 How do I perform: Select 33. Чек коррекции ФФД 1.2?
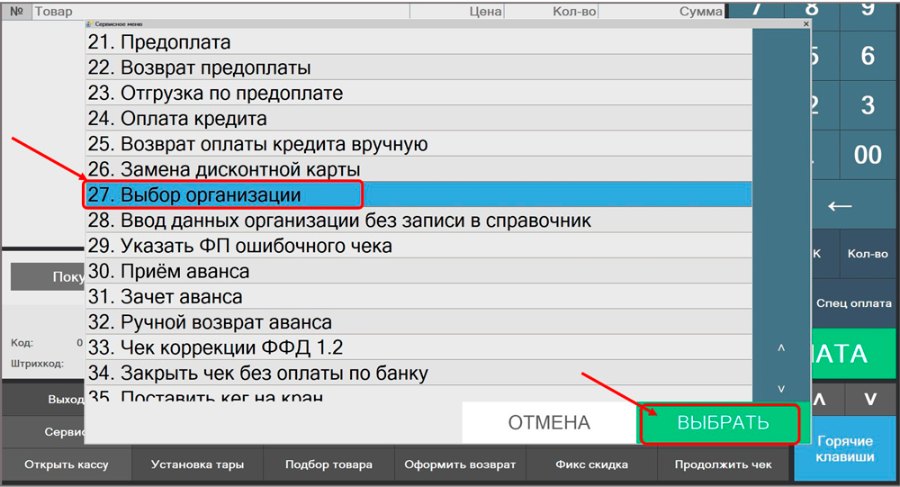pyautogui.click(x=418, y=347)
